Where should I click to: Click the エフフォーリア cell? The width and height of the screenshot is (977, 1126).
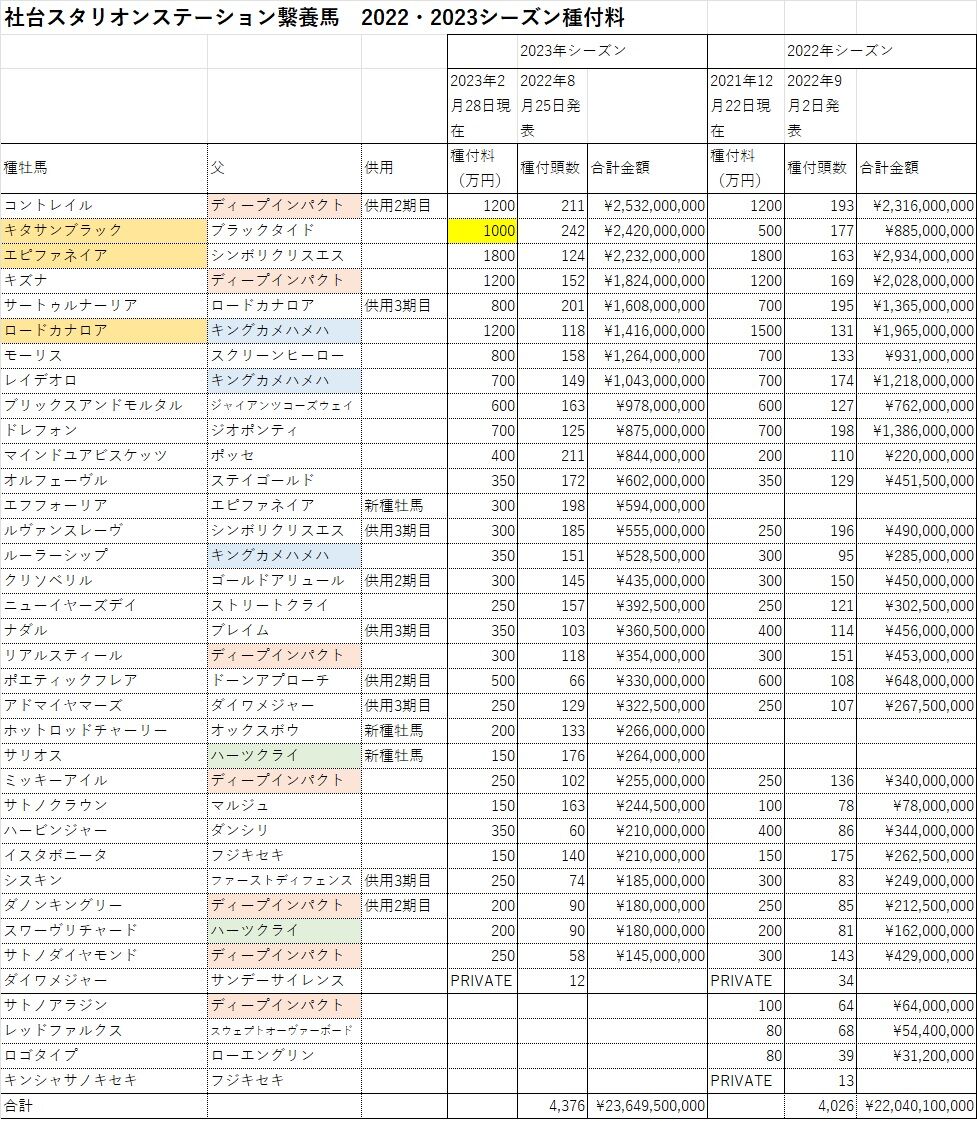click(x=104, y=506)
